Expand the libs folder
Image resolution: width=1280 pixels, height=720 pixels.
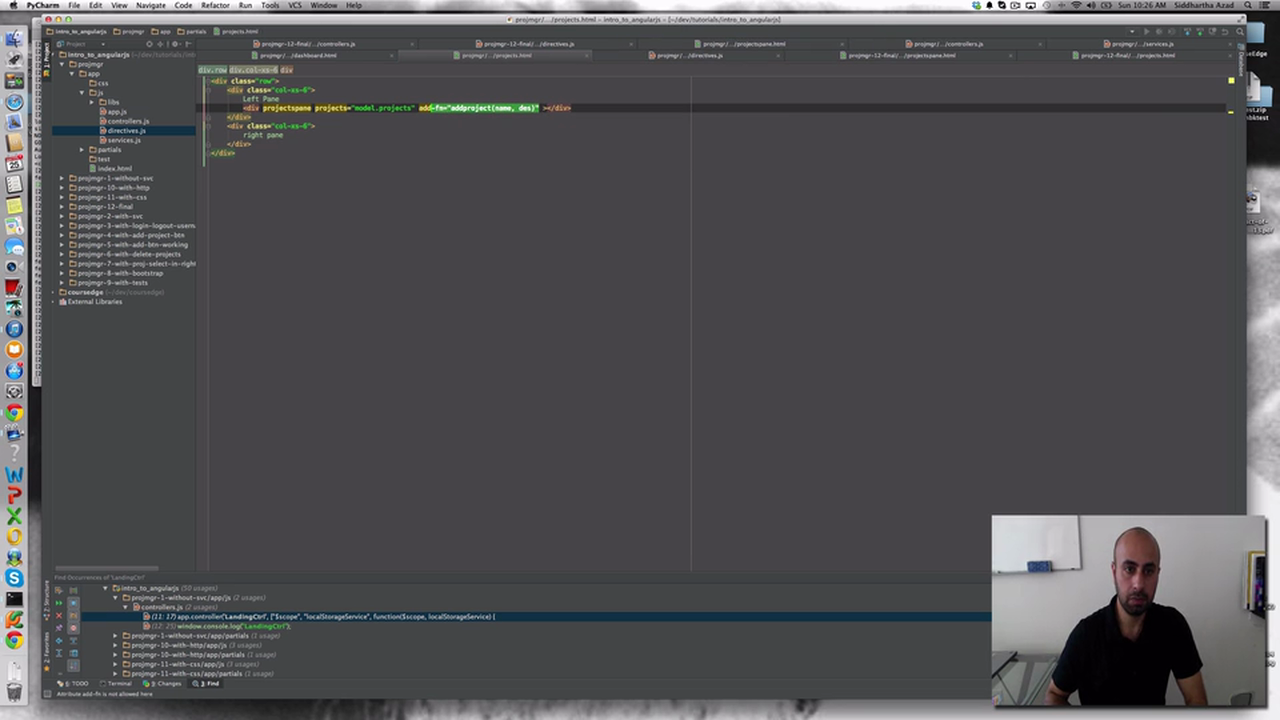(x=92, y=102)
